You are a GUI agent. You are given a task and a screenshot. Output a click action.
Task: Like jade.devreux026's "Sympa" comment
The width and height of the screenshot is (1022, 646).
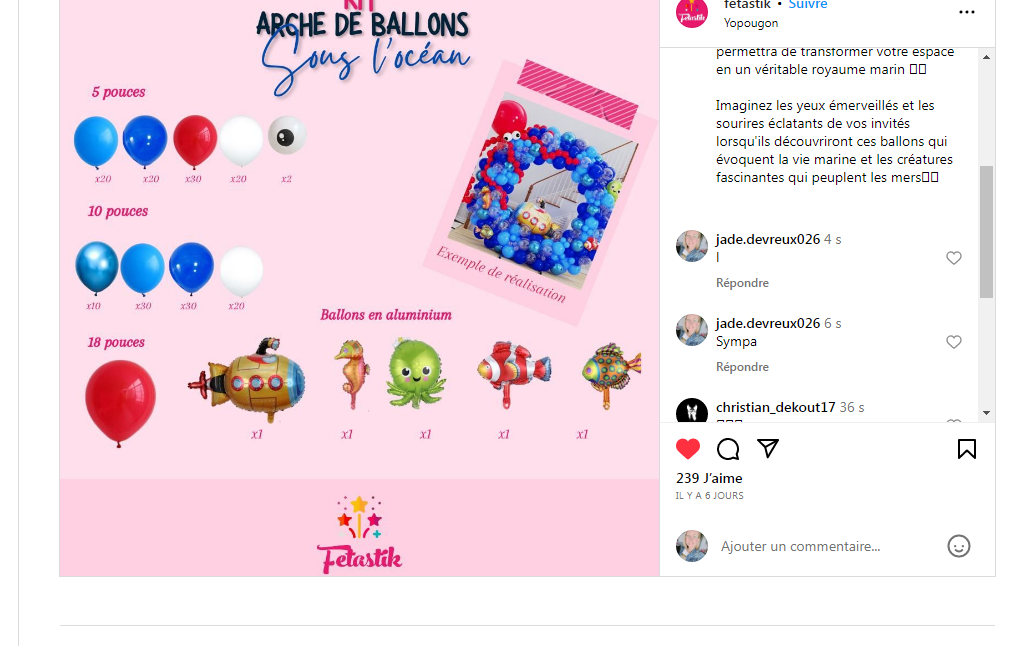(954, 342)
